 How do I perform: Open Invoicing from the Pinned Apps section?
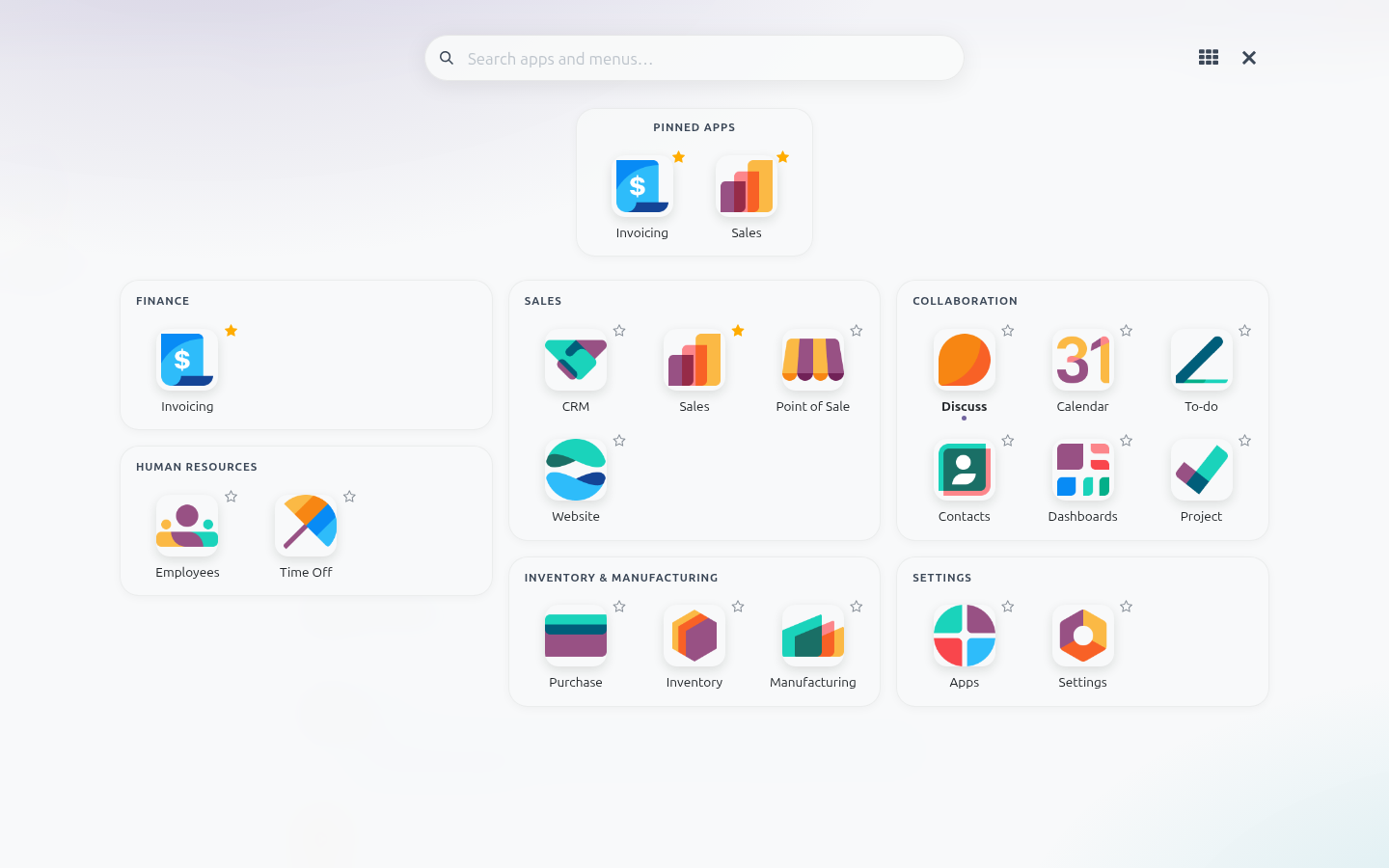click(x=642, y=186)
